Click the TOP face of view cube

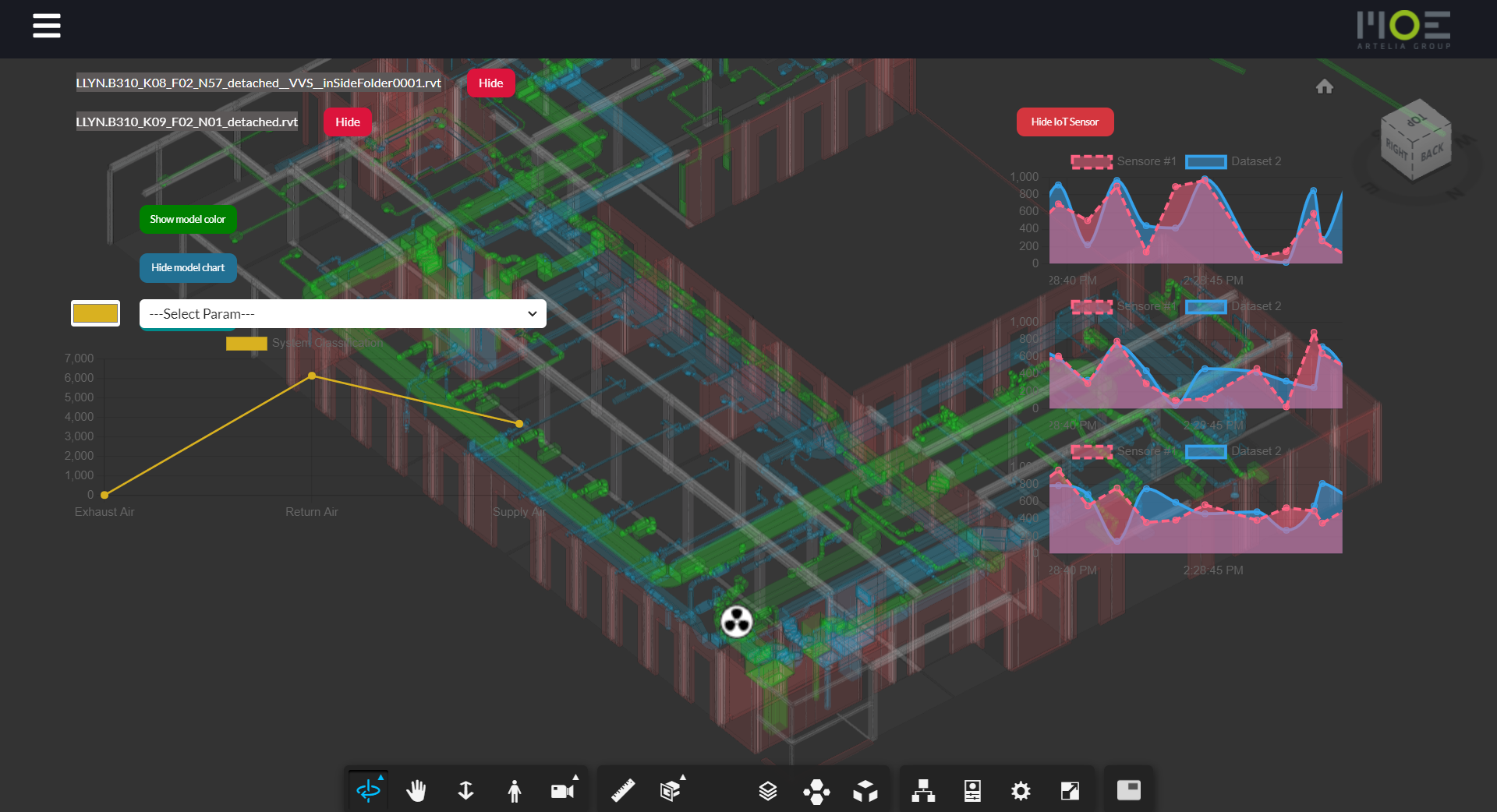point(1417,120)
